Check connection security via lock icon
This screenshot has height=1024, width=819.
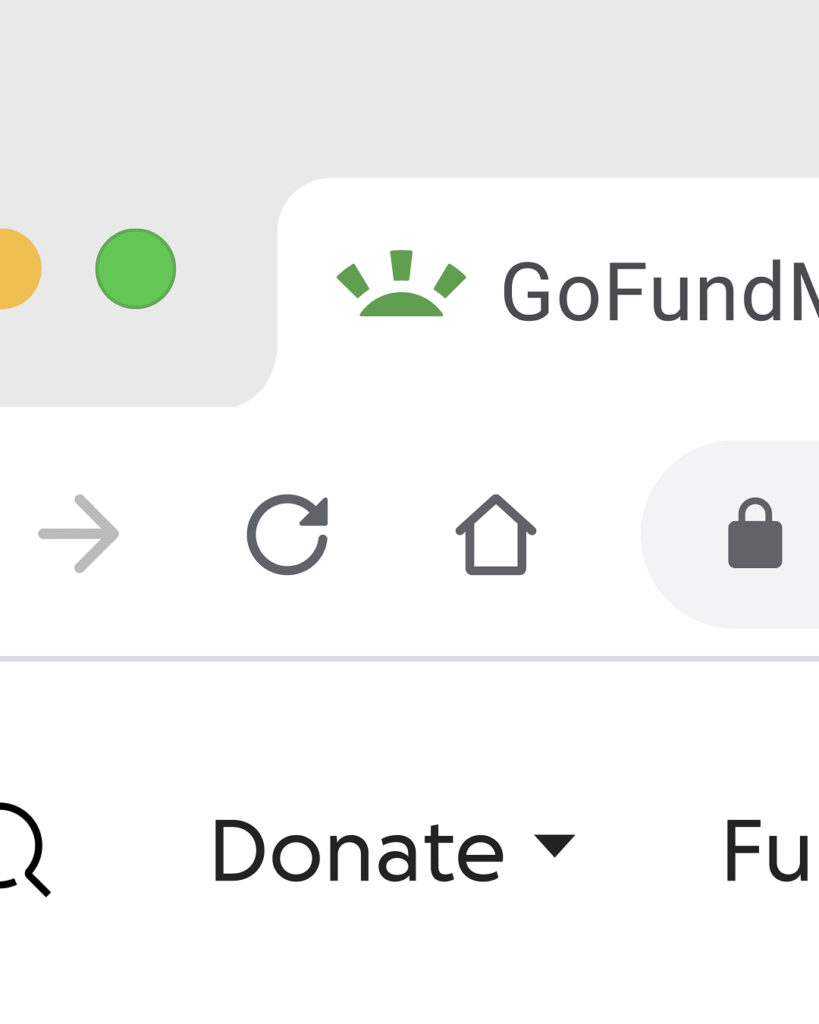tap(755, 534)
